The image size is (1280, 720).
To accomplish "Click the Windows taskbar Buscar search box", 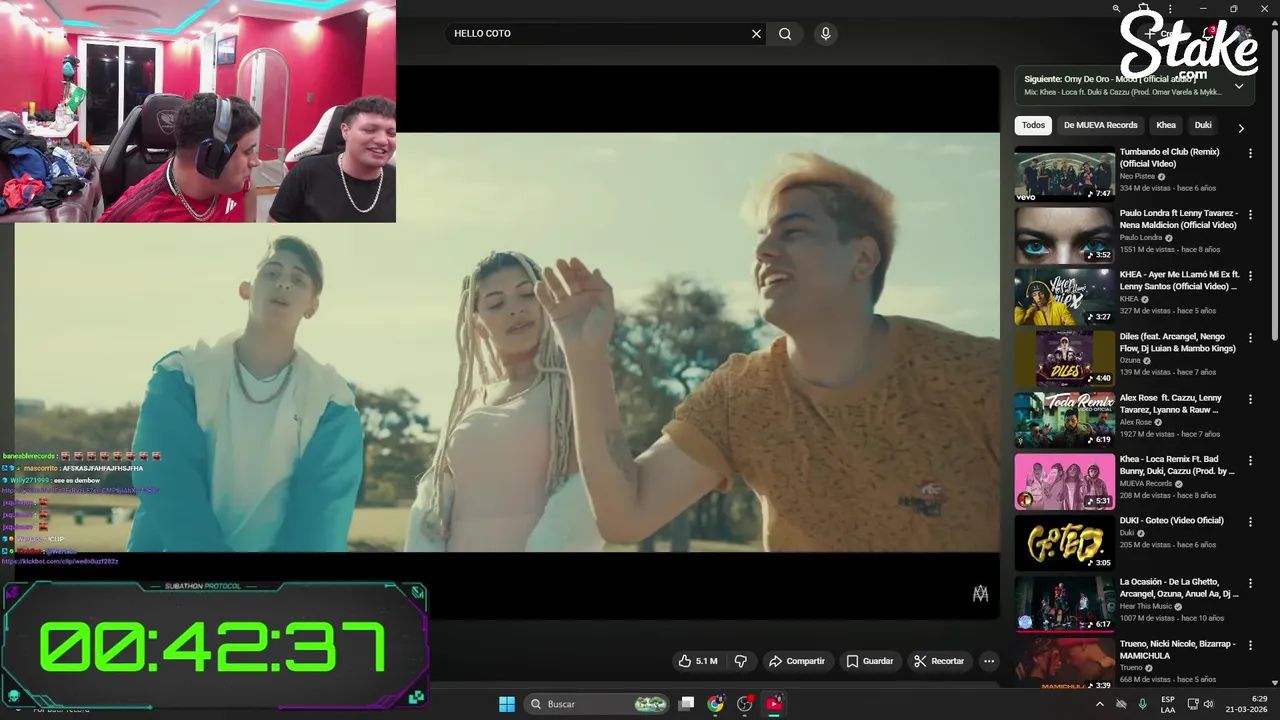I will tap(597, 704).
